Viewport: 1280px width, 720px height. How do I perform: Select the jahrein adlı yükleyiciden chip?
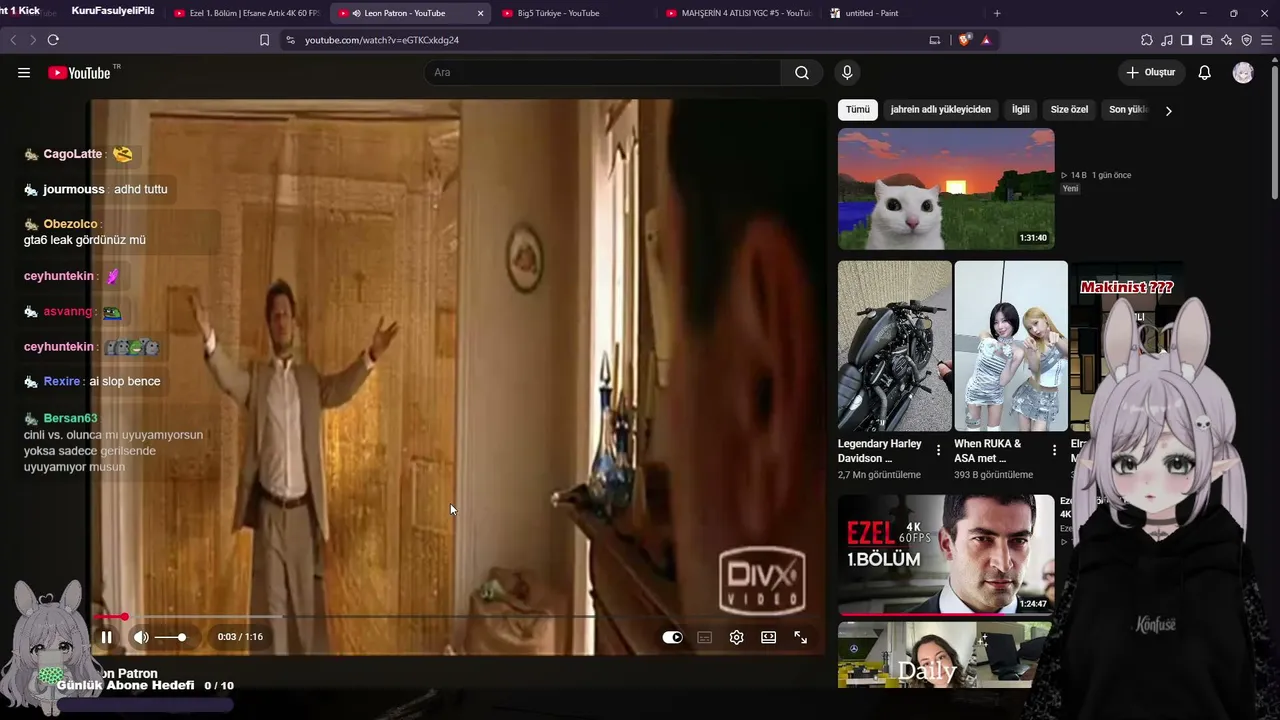pyautogui.click(x=941, y=110)
